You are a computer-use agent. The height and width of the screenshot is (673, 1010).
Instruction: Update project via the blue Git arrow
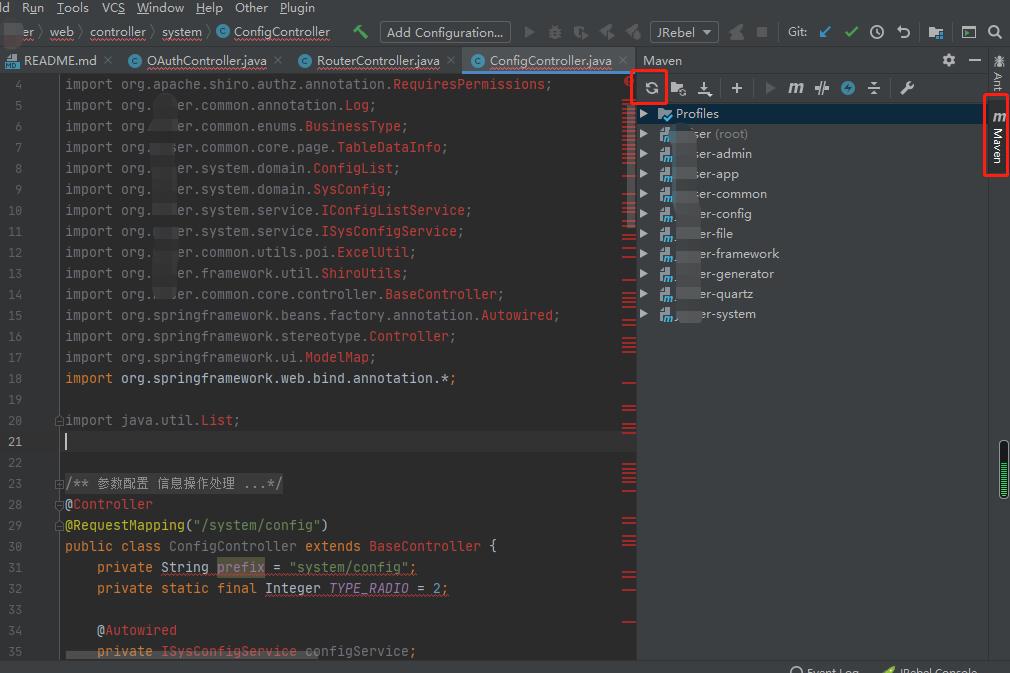point(824,32)
